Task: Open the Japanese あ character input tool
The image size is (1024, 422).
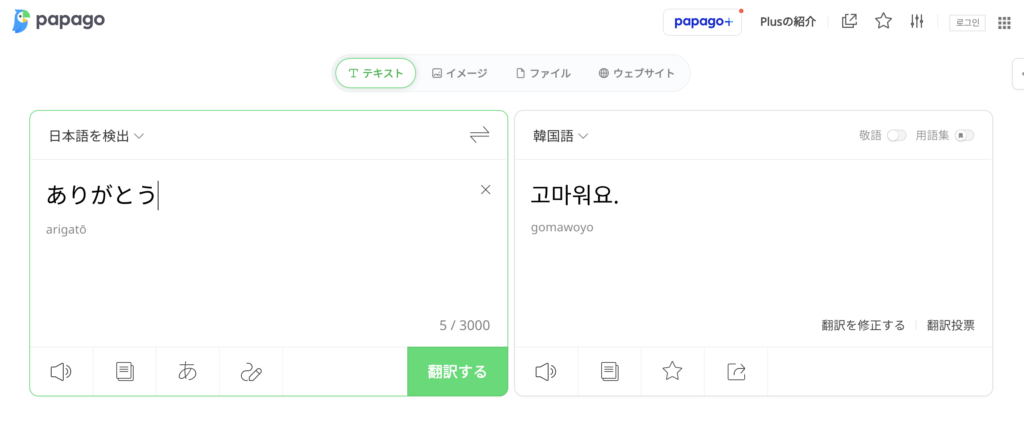Action: pos(187,372)
